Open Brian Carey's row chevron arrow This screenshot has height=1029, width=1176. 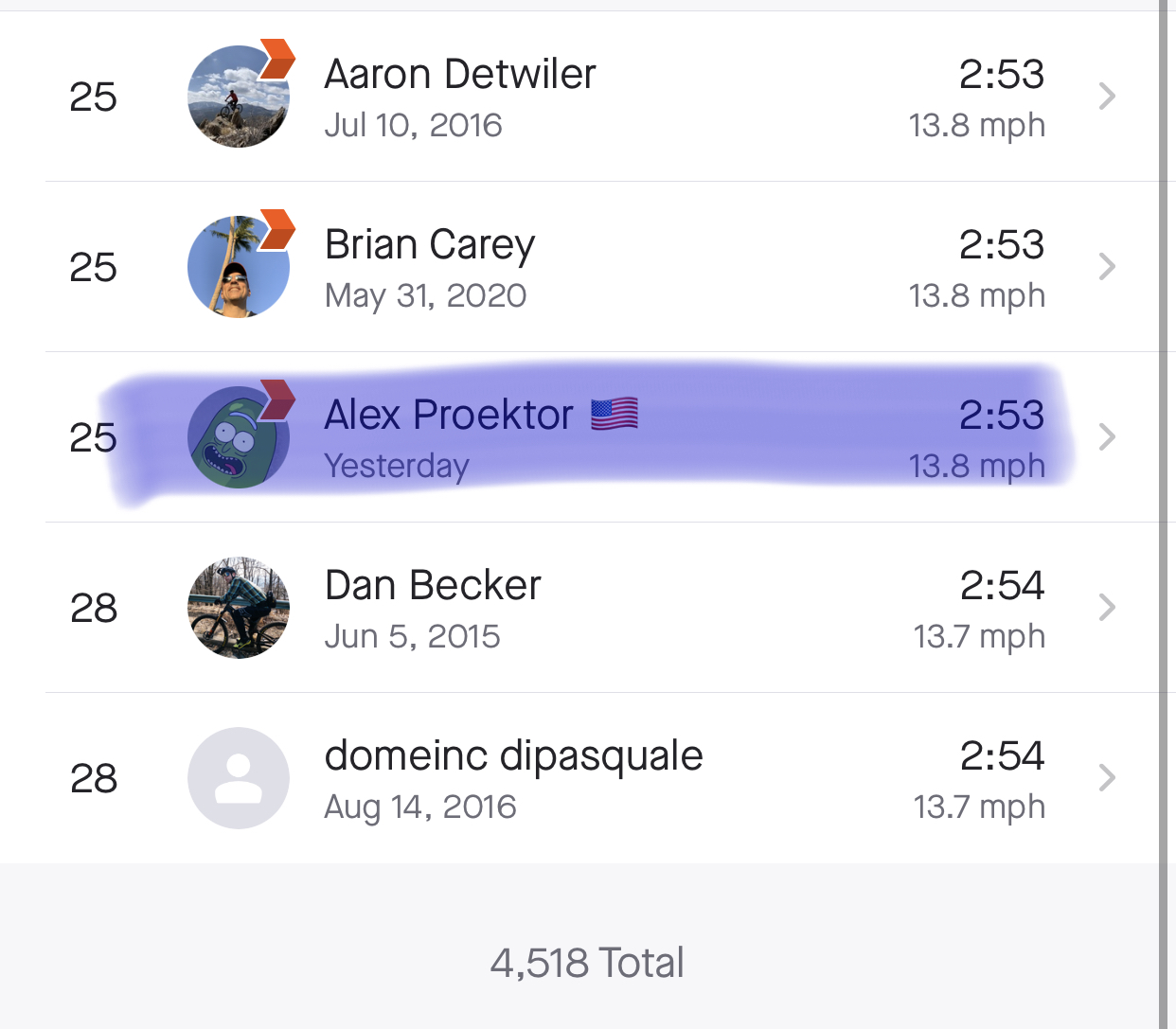(1107, 266)
